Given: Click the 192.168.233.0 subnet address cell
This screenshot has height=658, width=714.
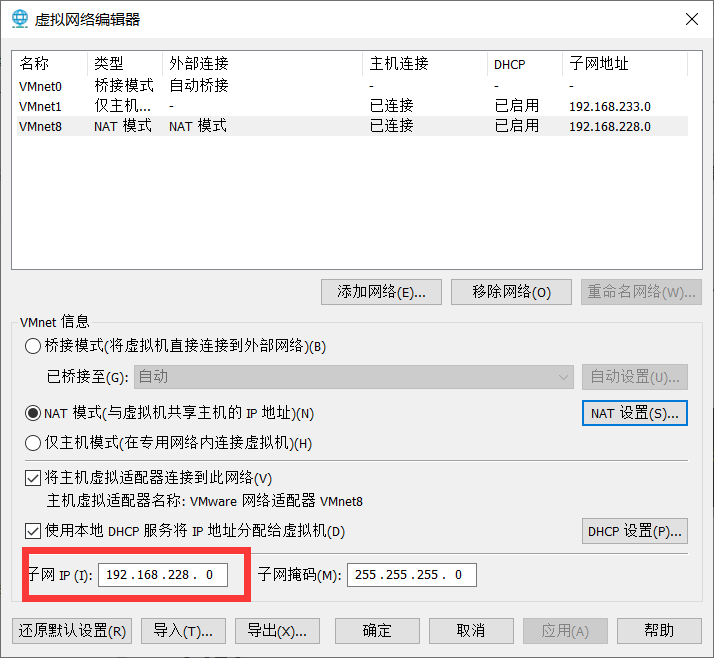Looking at the screenshot, I should 610,106.
